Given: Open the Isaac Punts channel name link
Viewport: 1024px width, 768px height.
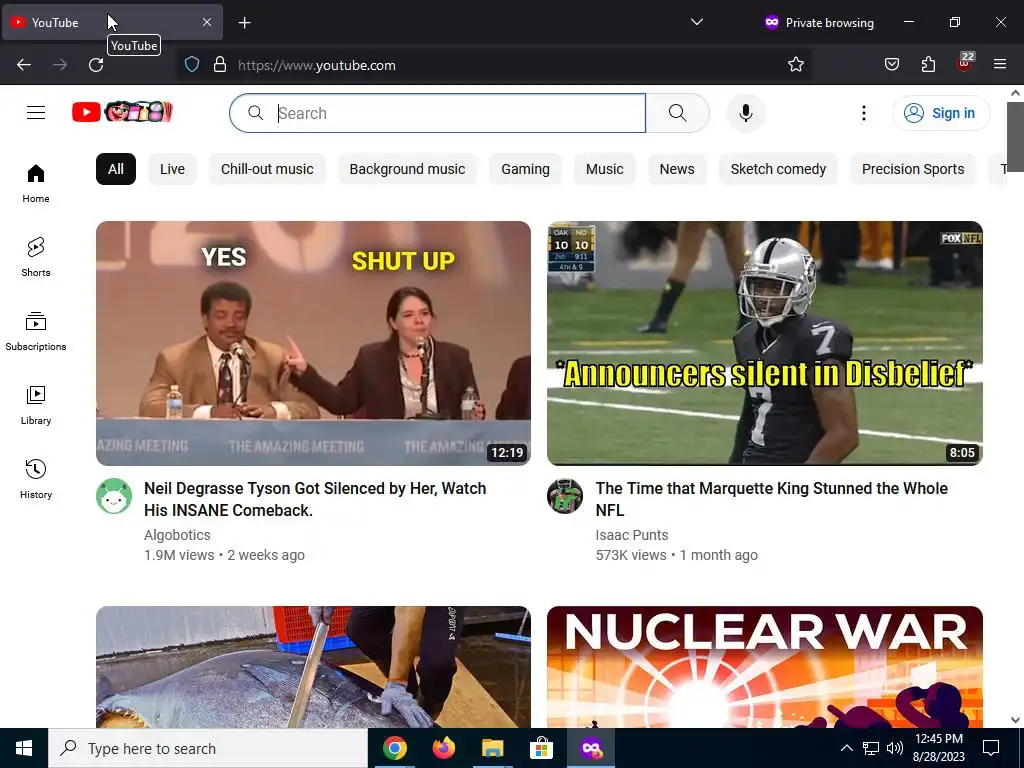Looking at the screenshot, I should pyautogui.click(x=632, y=535).
